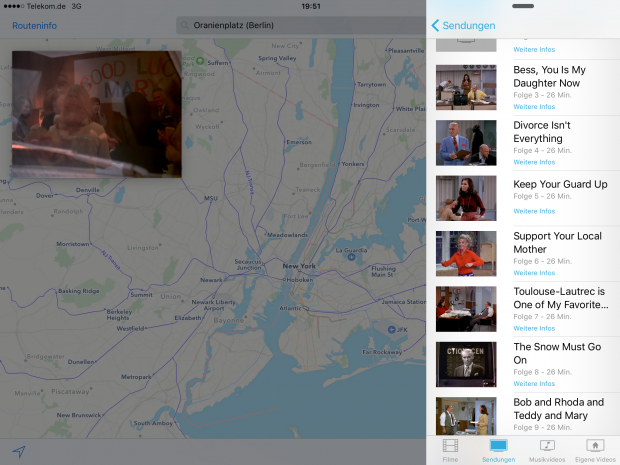The image size is (620, 465).
Task: Open Toulouse-Lautrec episode thumbnail
Action: (466, 309)
